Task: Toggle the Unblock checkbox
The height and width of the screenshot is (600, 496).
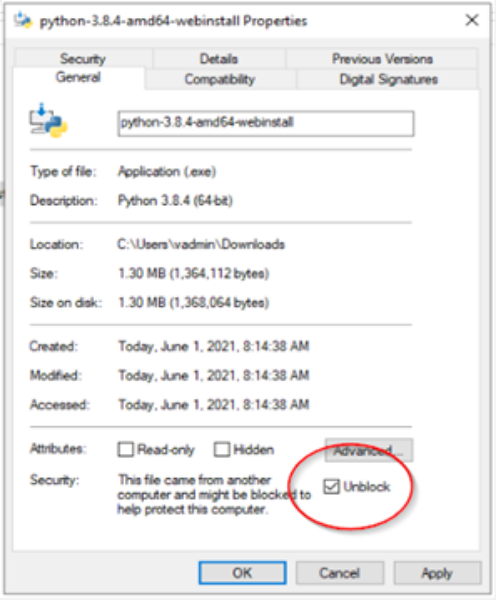Action: pyautogui.click(x=331, y=486)
